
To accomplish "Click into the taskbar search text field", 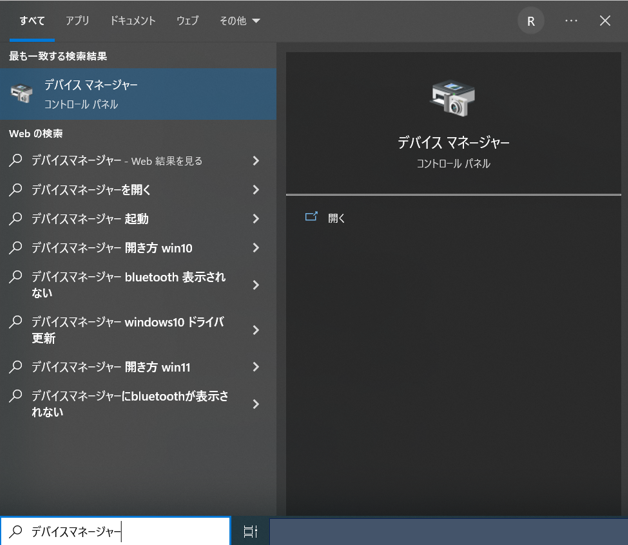I will click(x=115, y=531).
